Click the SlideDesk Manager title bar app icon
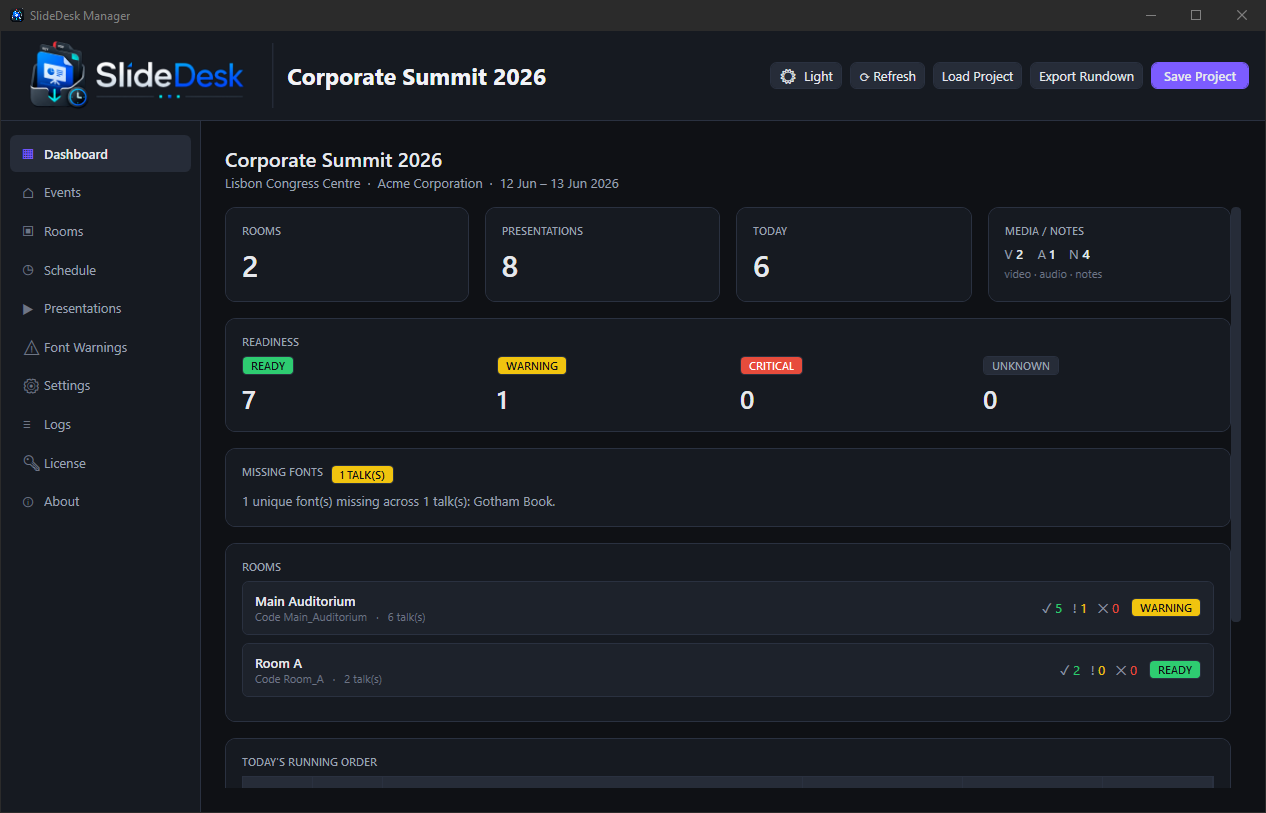This screenshot has height=813, width=1266. 16,15
